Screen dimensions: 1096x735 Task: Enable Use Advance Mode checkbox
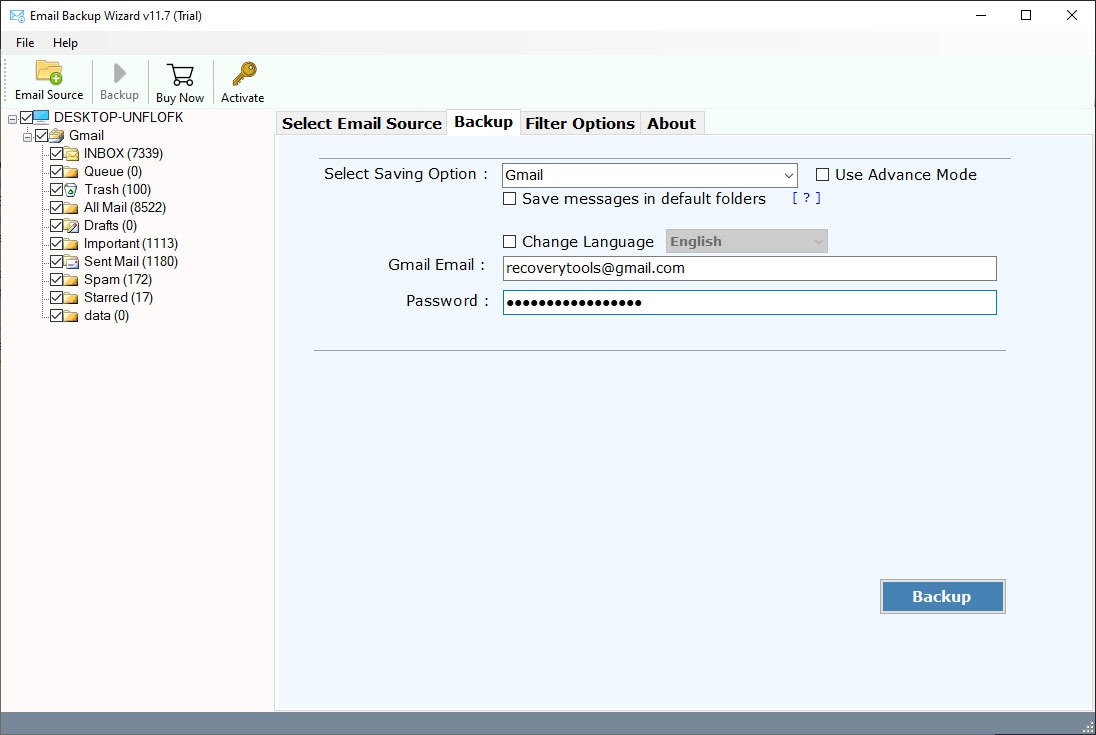pos(822,175)
